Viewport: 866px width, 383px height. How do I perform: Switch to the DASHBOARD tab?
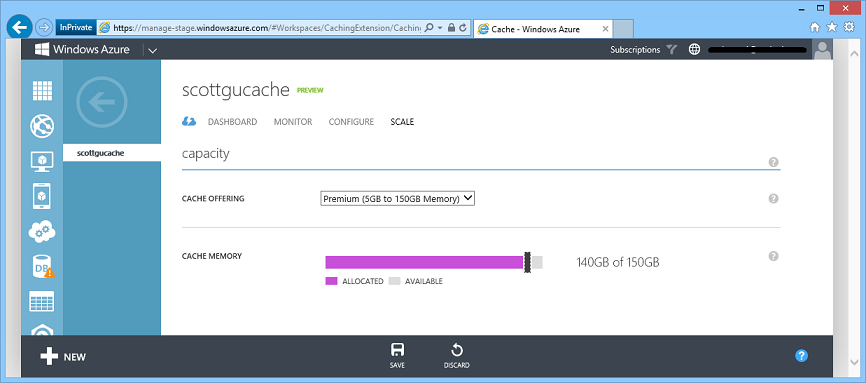click(x=233, y=122)
